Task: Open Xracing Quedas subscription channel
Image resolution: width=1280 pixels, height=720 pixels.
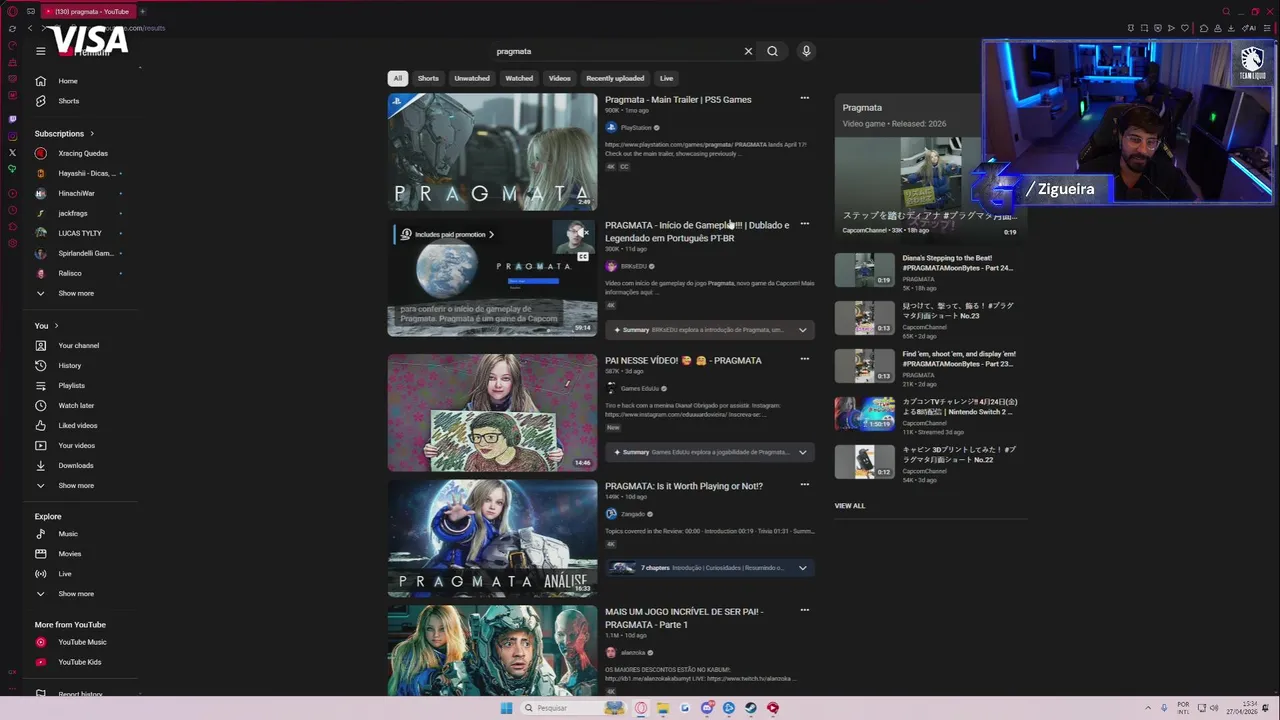Action: point(81,154)
